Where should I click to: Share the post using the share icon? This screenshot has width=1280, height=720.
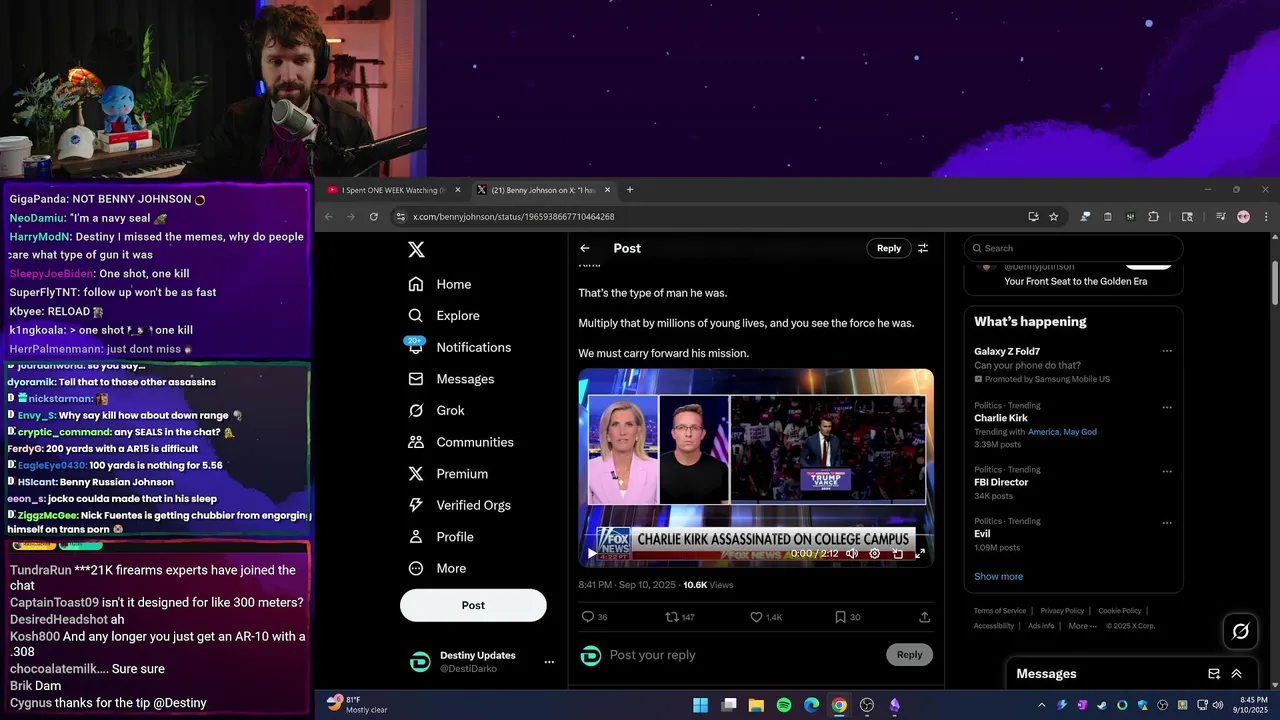tap(924, 617)
